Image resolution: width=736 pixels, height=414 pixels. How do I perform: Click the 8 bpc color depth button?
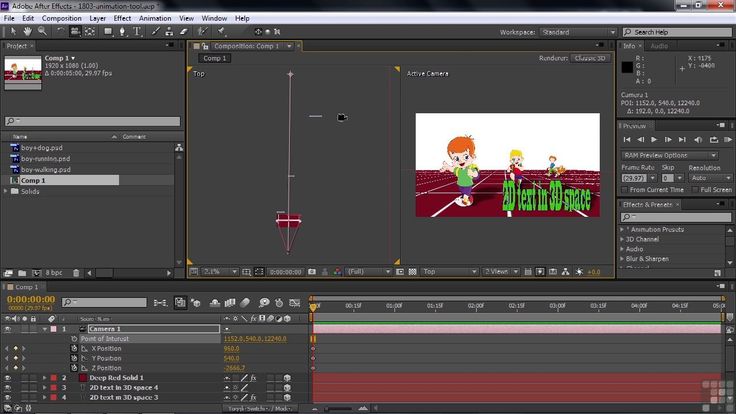[x=54, y=273]
